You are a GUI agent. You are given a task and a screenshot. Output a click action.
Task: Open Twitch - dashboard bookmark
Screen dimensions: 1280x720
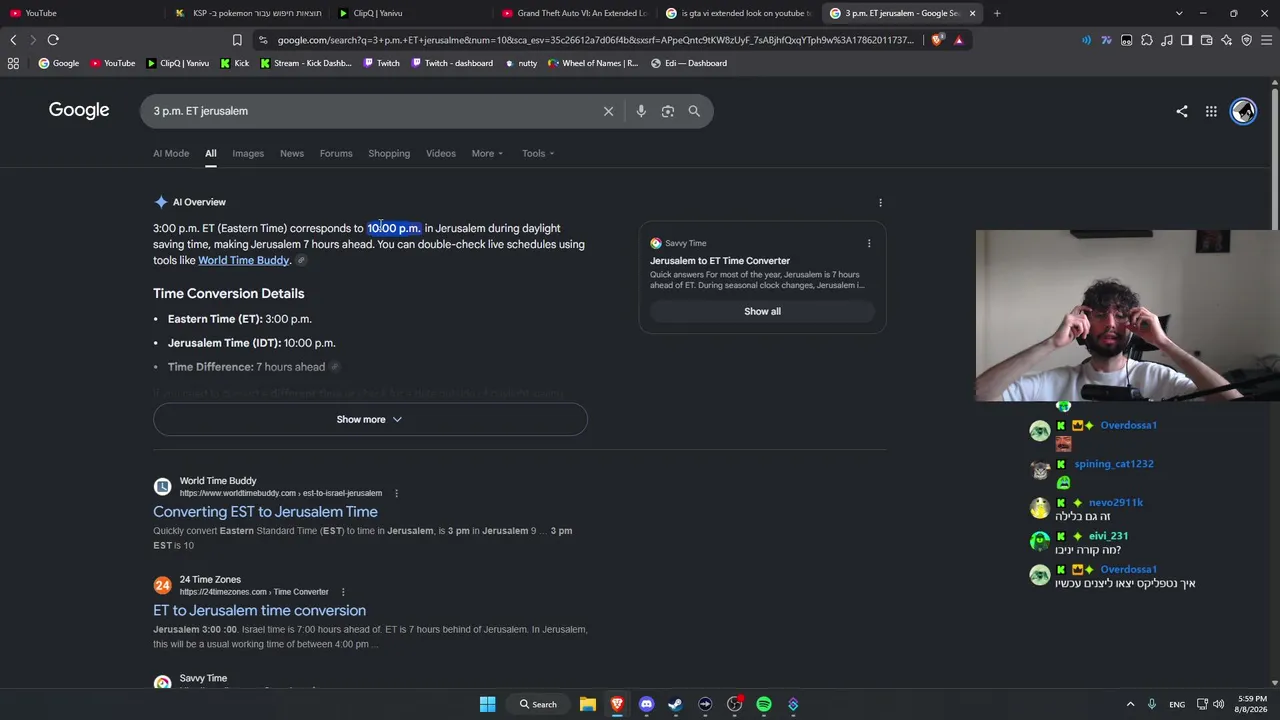pyautogui.click(x=451, y=63)
